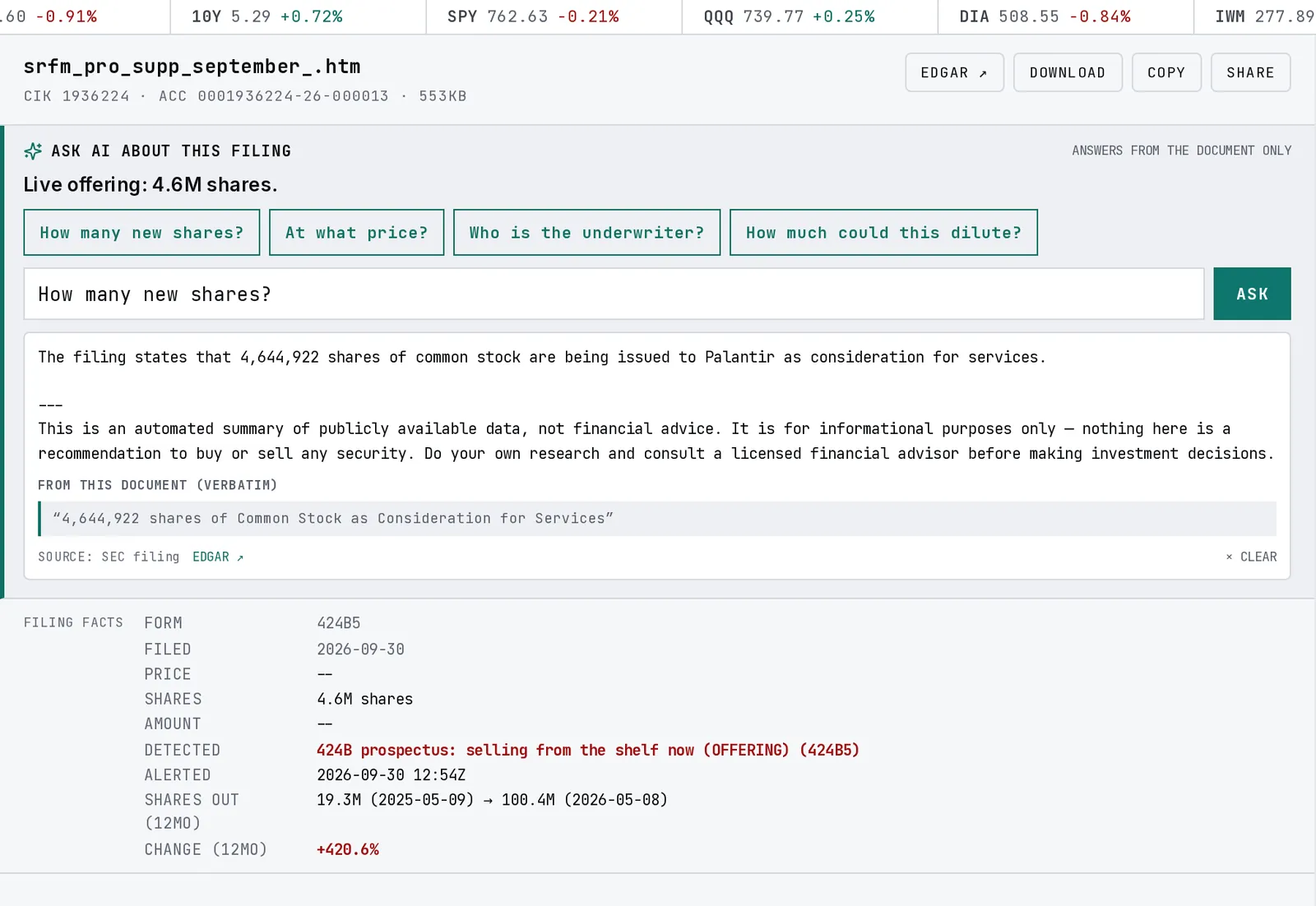1316x906 pixels.
Task: Download the srfm_pro_supp_september_.htm filing
Action: (x=1068, y=72)
